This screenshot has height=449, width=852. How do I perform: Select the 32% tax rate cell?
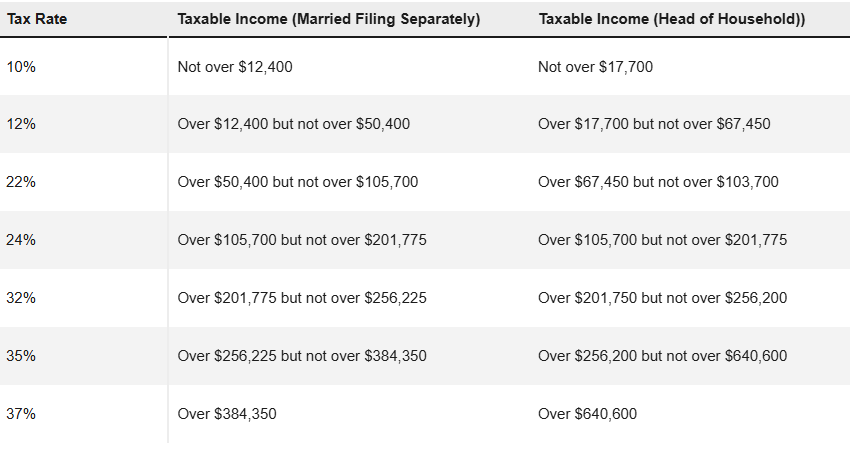click(20, 298)
